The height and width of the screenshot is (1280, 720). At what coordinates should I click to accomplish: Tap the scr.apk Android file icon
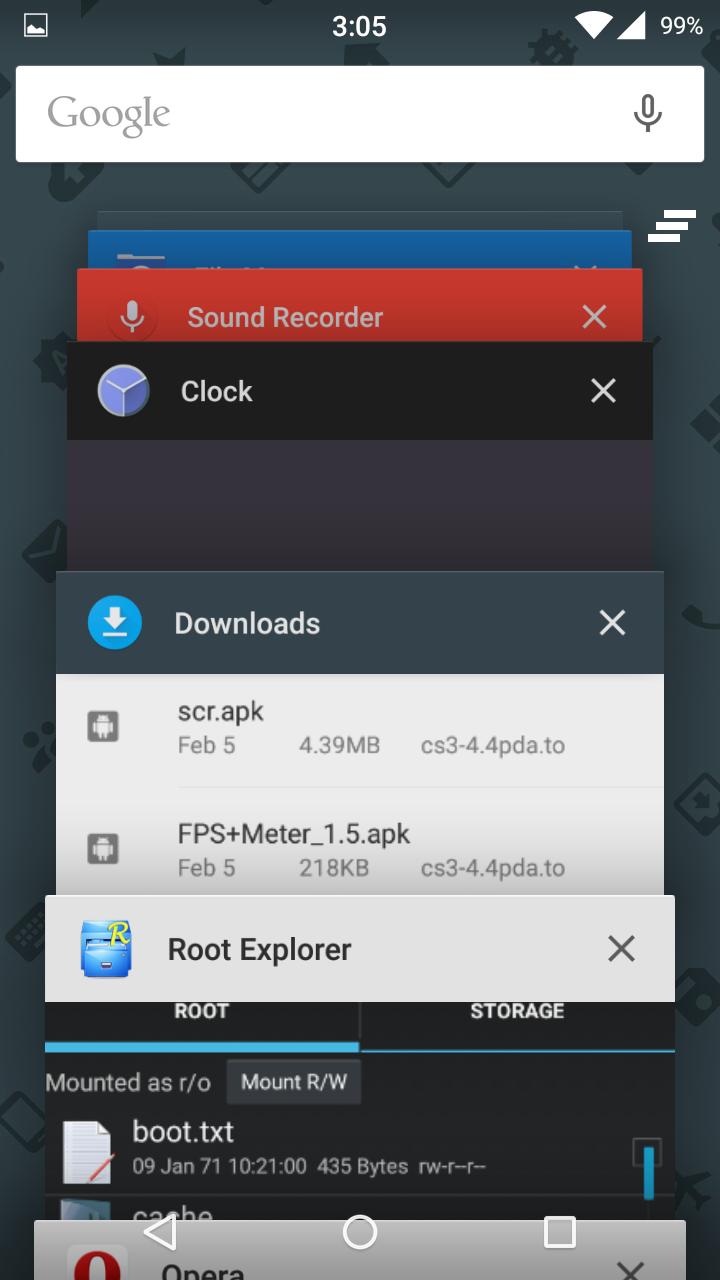pos(103,726)
